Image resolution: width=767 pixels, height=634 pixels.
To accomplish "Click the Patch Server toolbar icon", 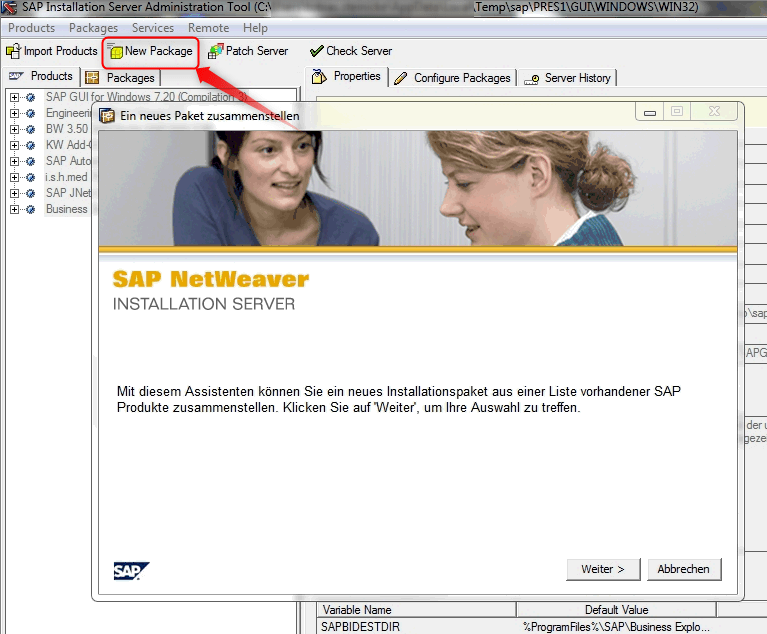I will point(215,51).
